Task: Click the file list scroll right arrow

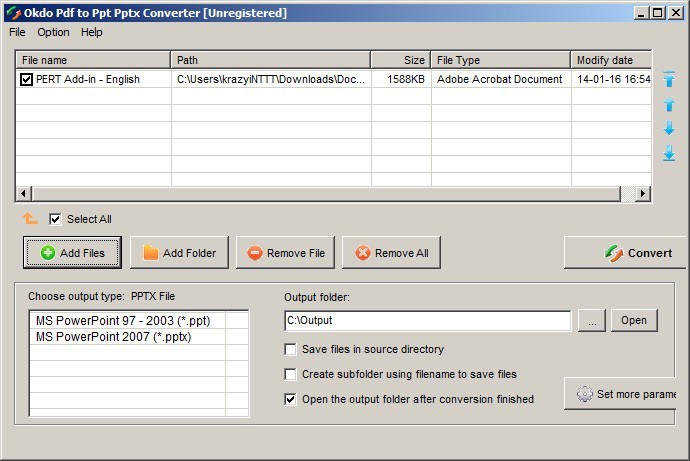Action: click(643, 193)
